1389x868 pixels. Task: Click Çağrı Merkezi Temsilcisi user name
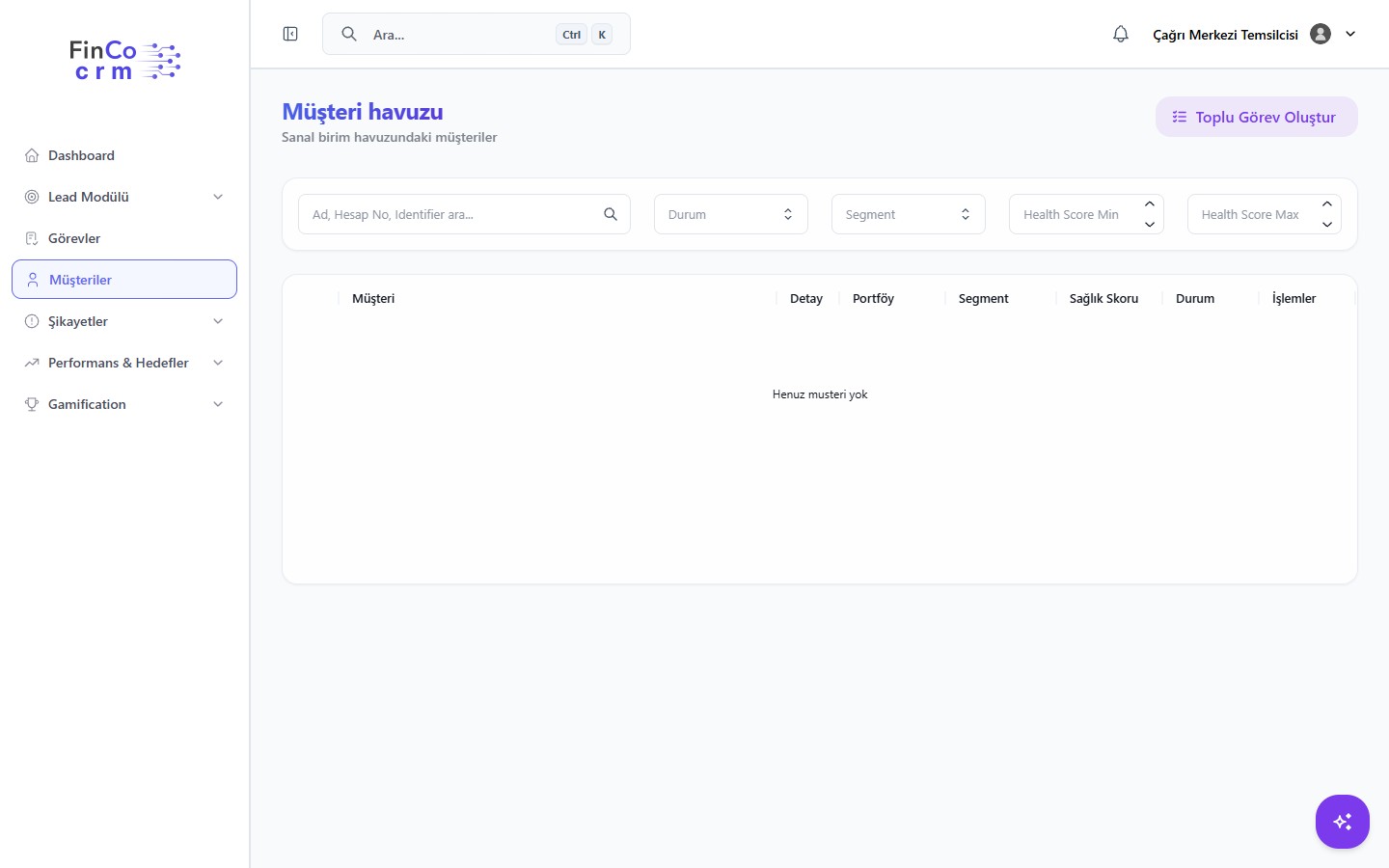[x=1225, y=35]
